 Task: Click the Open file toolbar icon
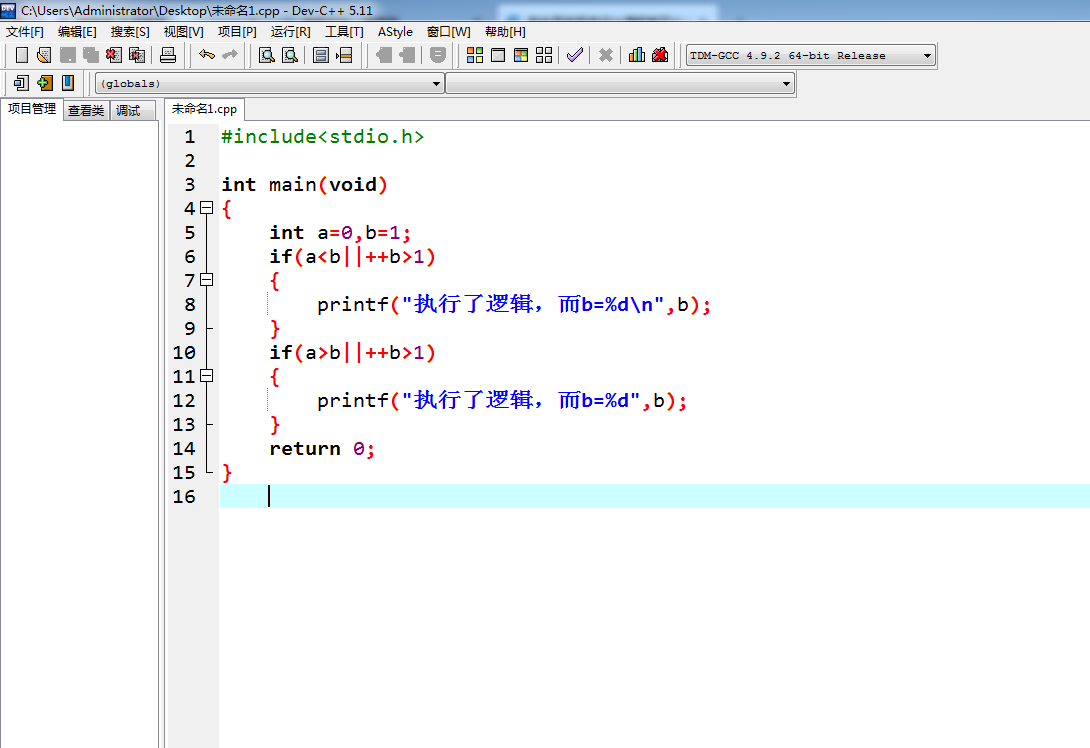point(44,55)
